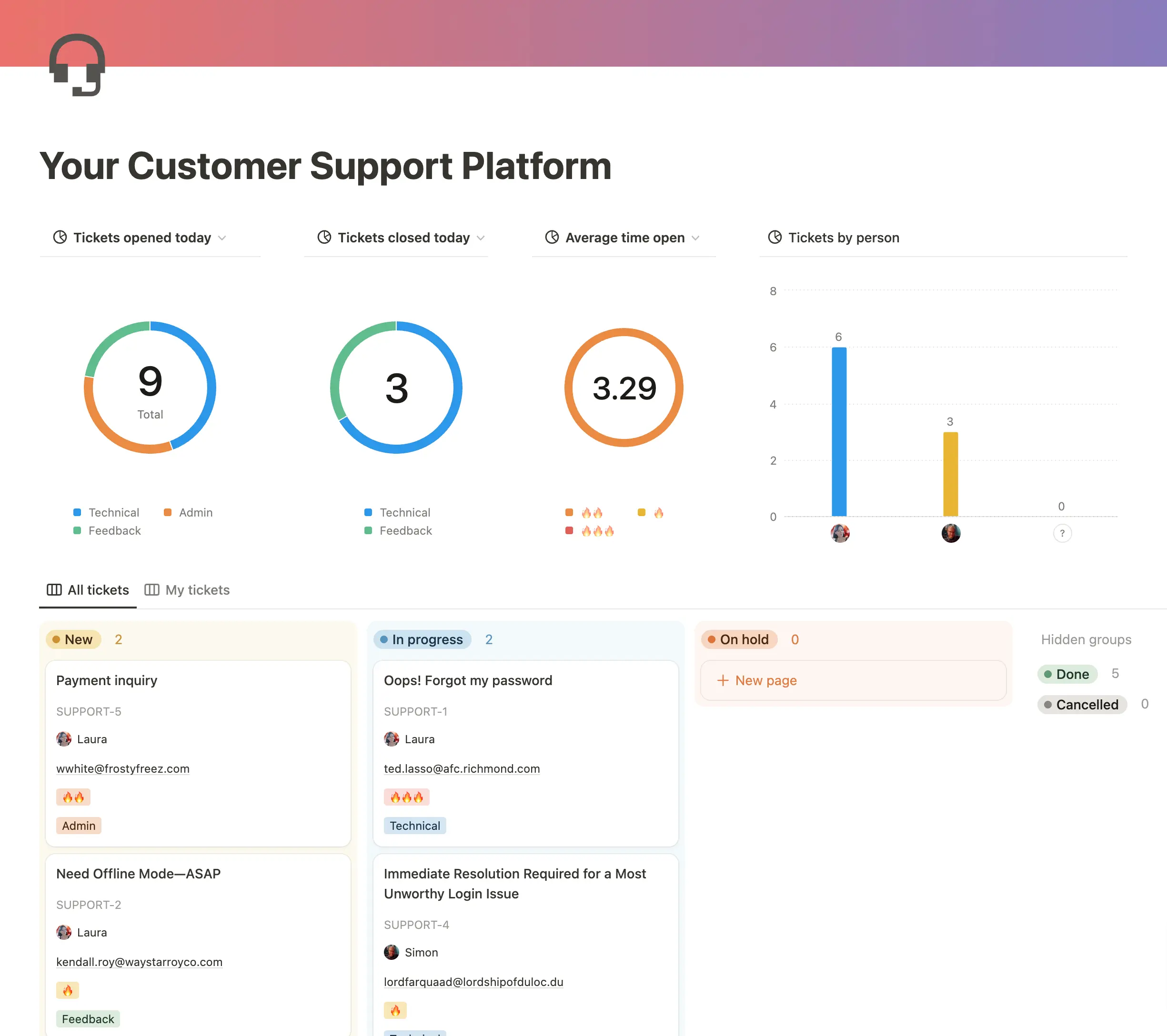Click the chart icon beside Tickets opened today
The height and width of the screenshot is (1036, 1167).
point(60,237)
